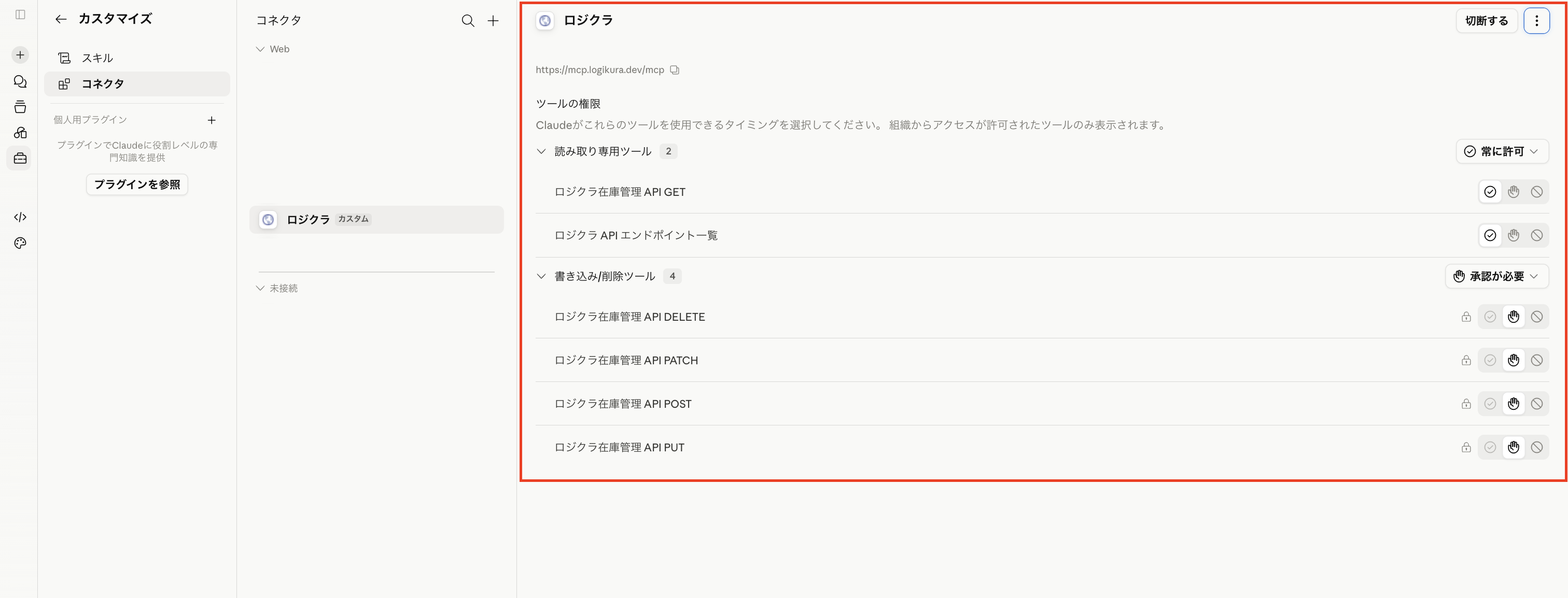Open the code brackets icon

point(20,217)
